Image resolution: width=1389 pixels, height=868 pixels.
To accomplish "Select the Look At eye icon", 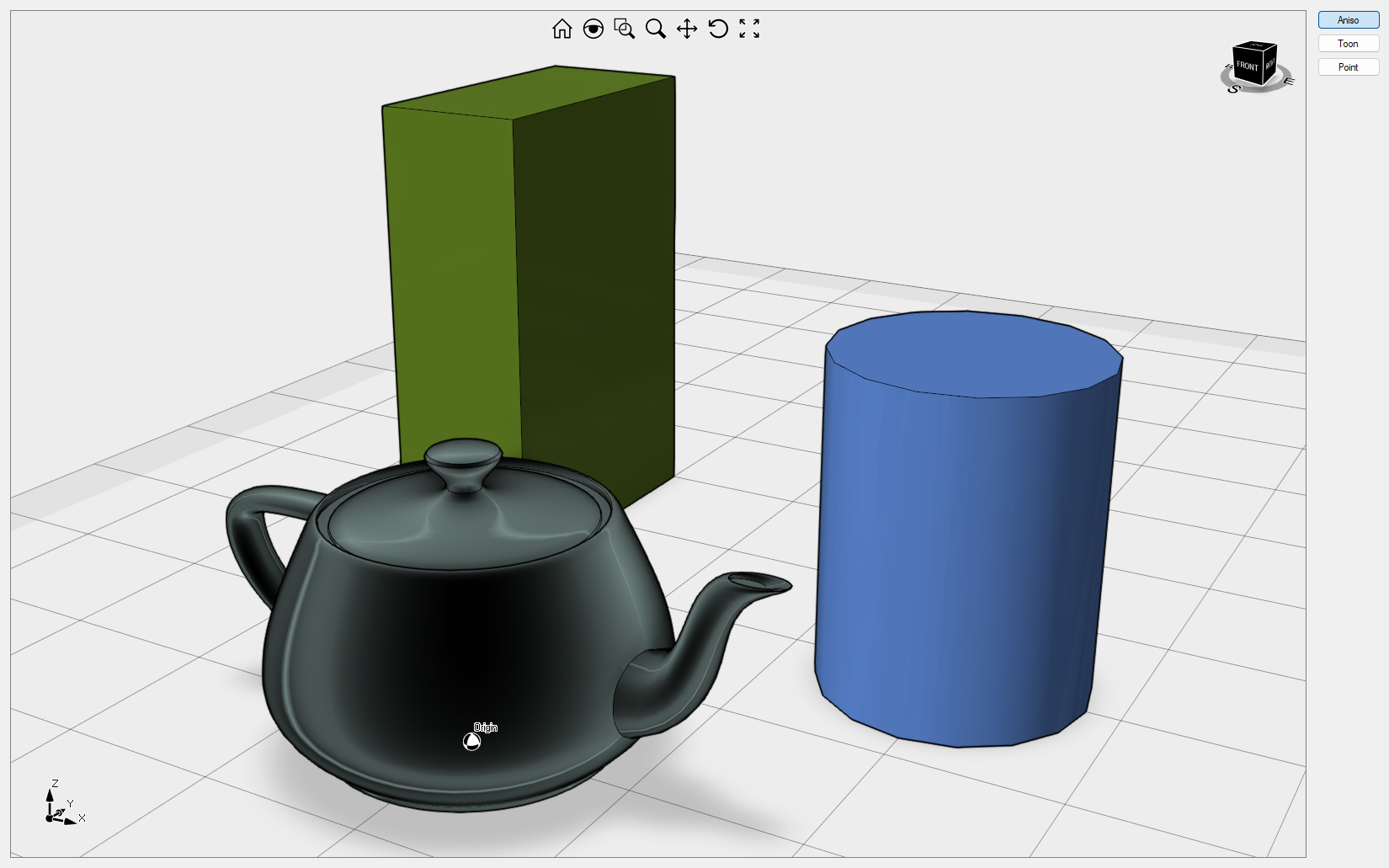I will pos(594,29).
